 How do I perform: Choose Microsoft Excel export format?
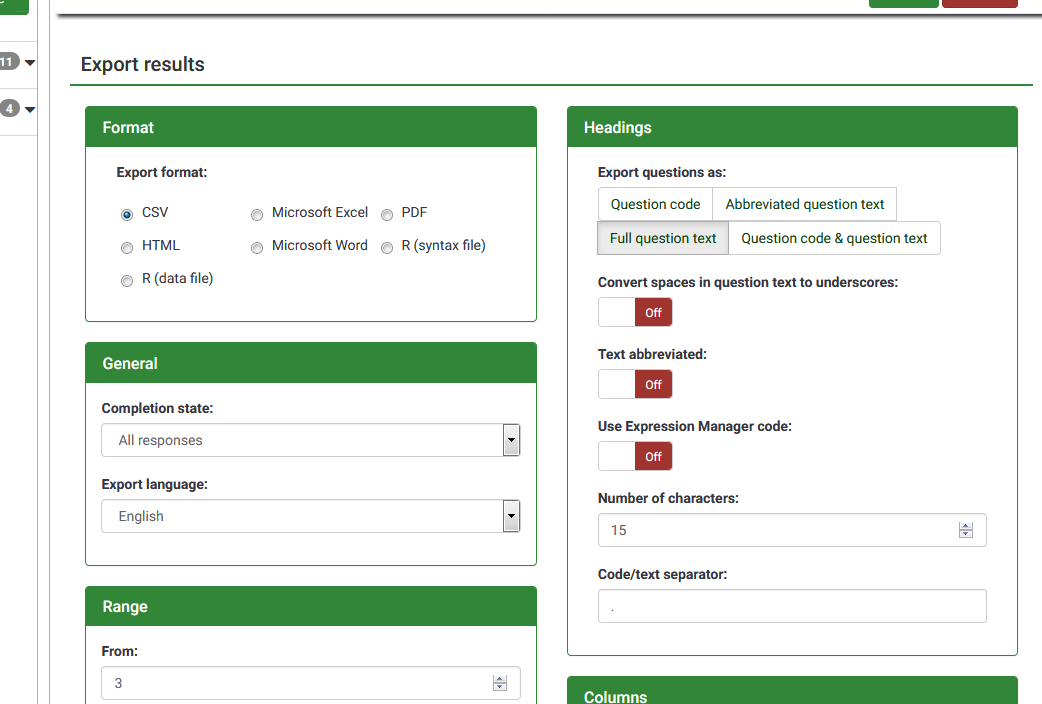tap(257, 214)
